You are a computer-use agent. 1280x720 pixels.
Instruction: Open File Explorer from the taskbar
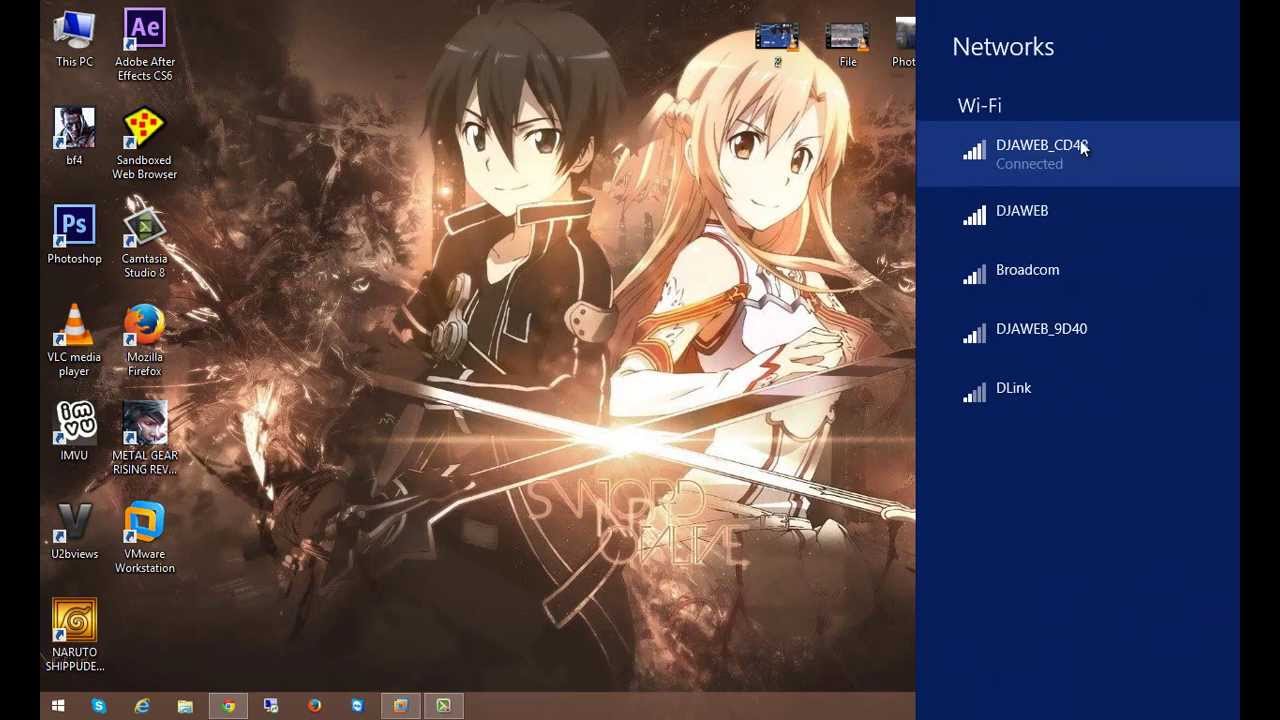[185, 706]
